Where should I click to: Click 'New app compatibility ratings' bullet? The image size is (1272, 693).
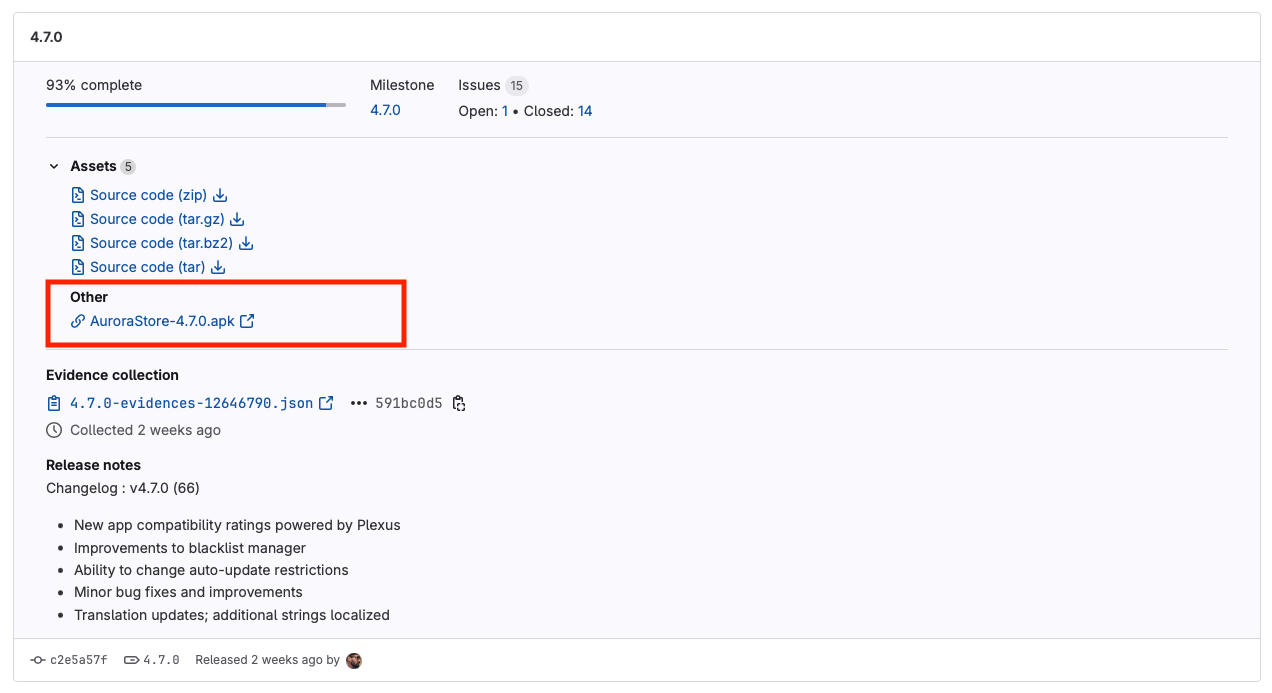pos(237,525)
